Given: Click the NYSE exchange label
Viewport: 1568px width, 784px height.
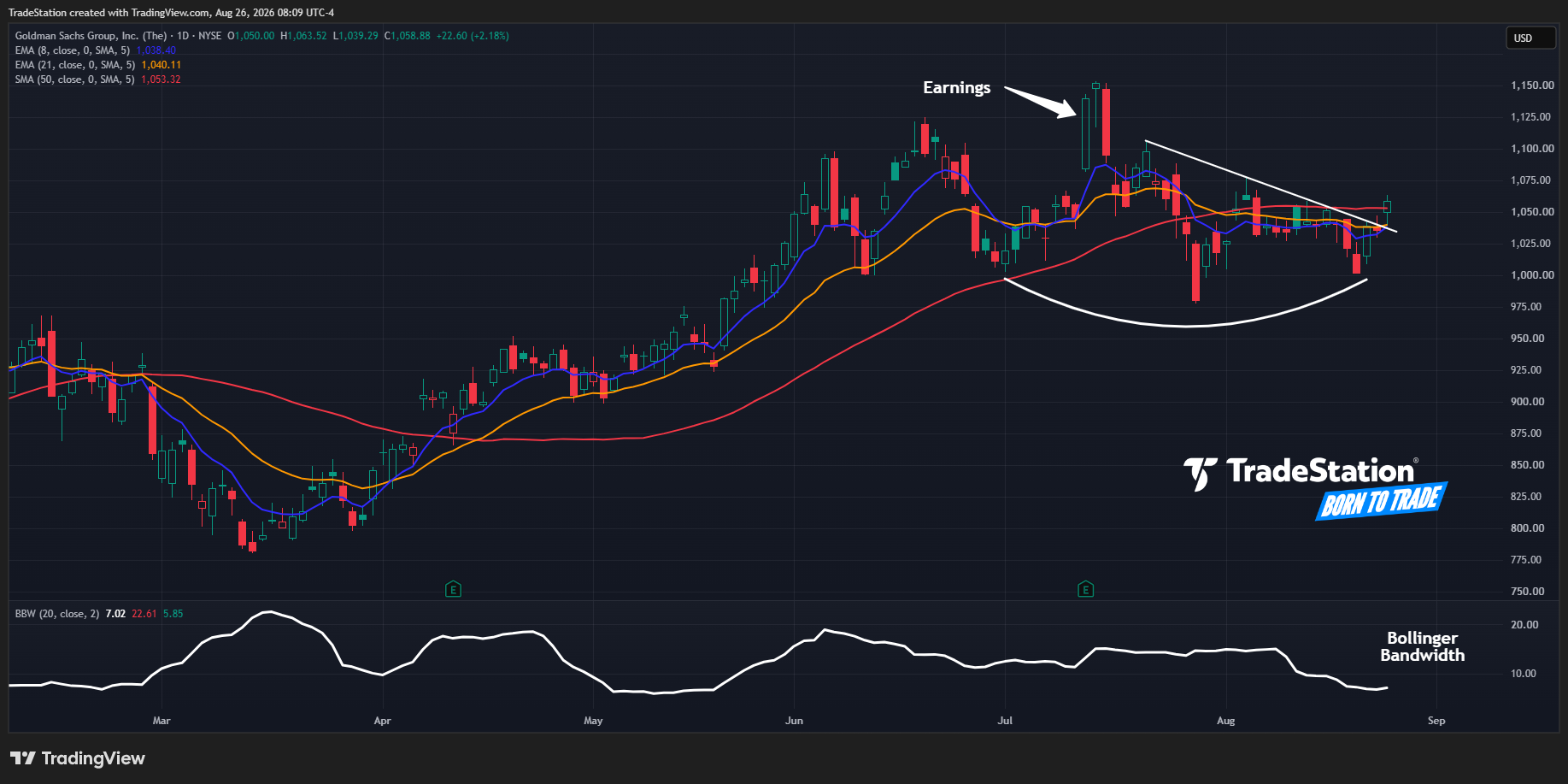Looking at the screenshot, I should click(210, 36).
